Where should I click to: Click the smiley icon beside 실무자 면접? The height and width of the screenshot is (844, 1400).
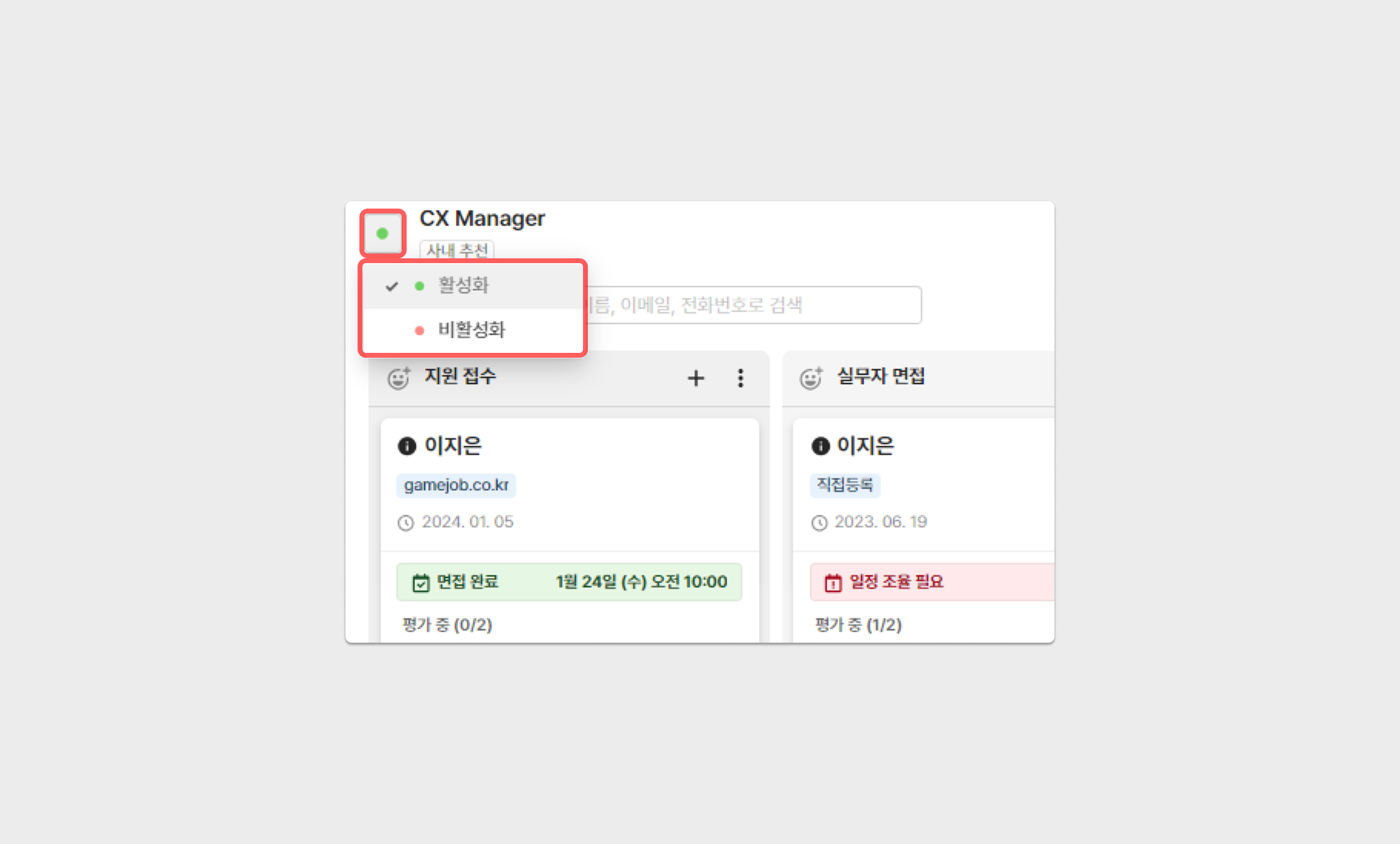tap(811, 378)
